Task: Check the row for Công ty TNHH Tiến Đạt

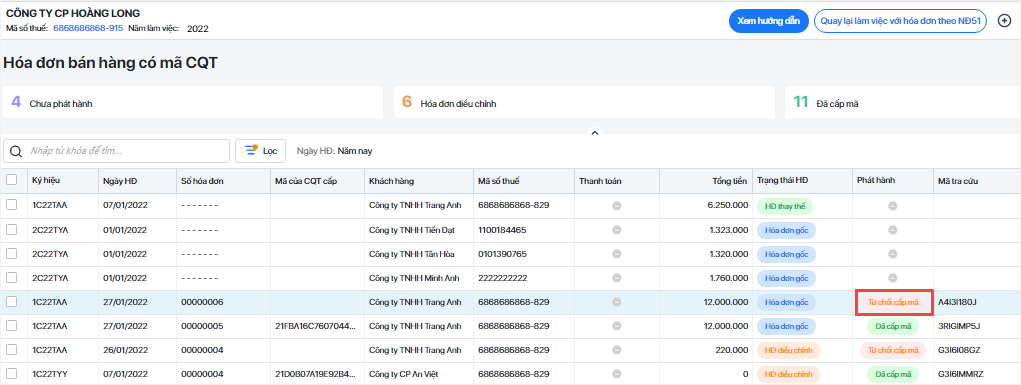Action: [x=12, y=230]
